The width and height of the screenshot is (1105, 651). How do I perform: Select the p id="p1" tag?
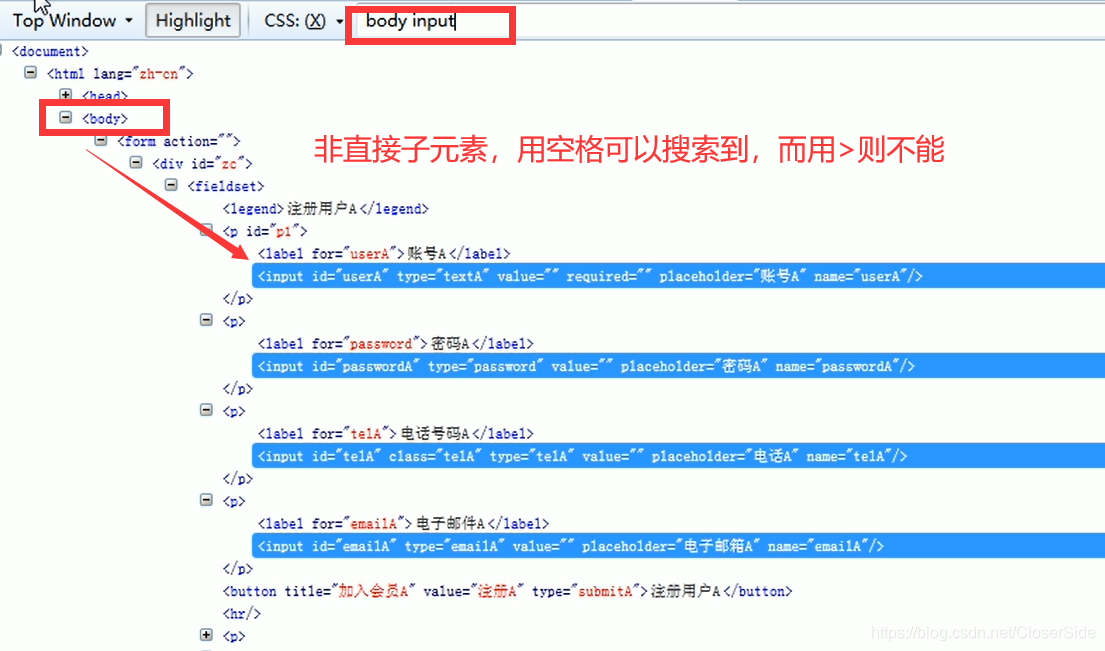click(x=265, y=231)
